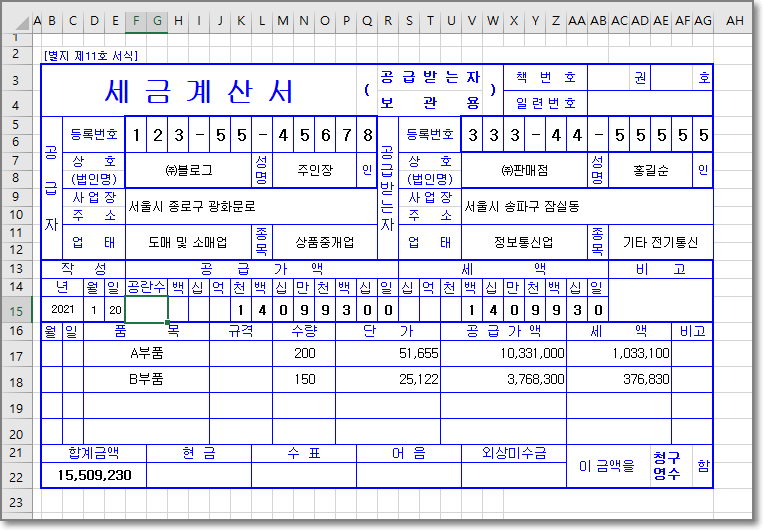Click the 합계금액 header cell
This screenshot has width=763, height=530.
[x=94, y=454]
